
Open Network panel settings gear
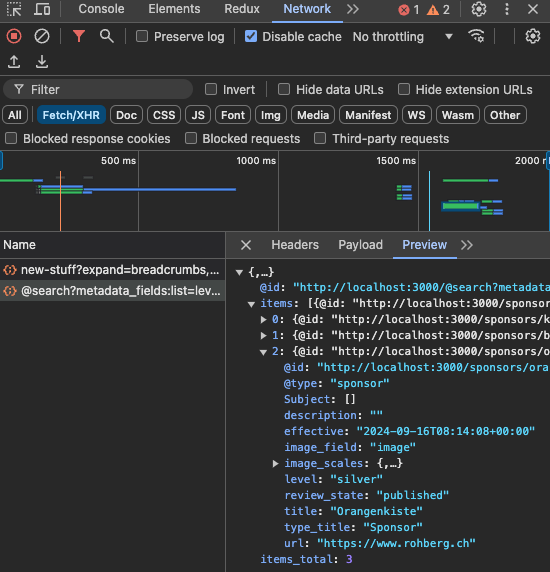pyautogui.click(x=532, y=36)
